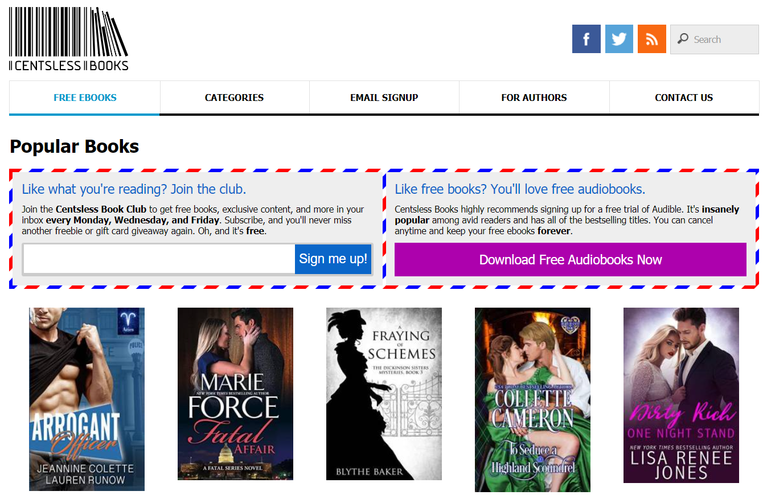This screenshot has height=498, width=767.
Task: Open 'Like what you're reading? Join the club' link
Action: (134, 189)
